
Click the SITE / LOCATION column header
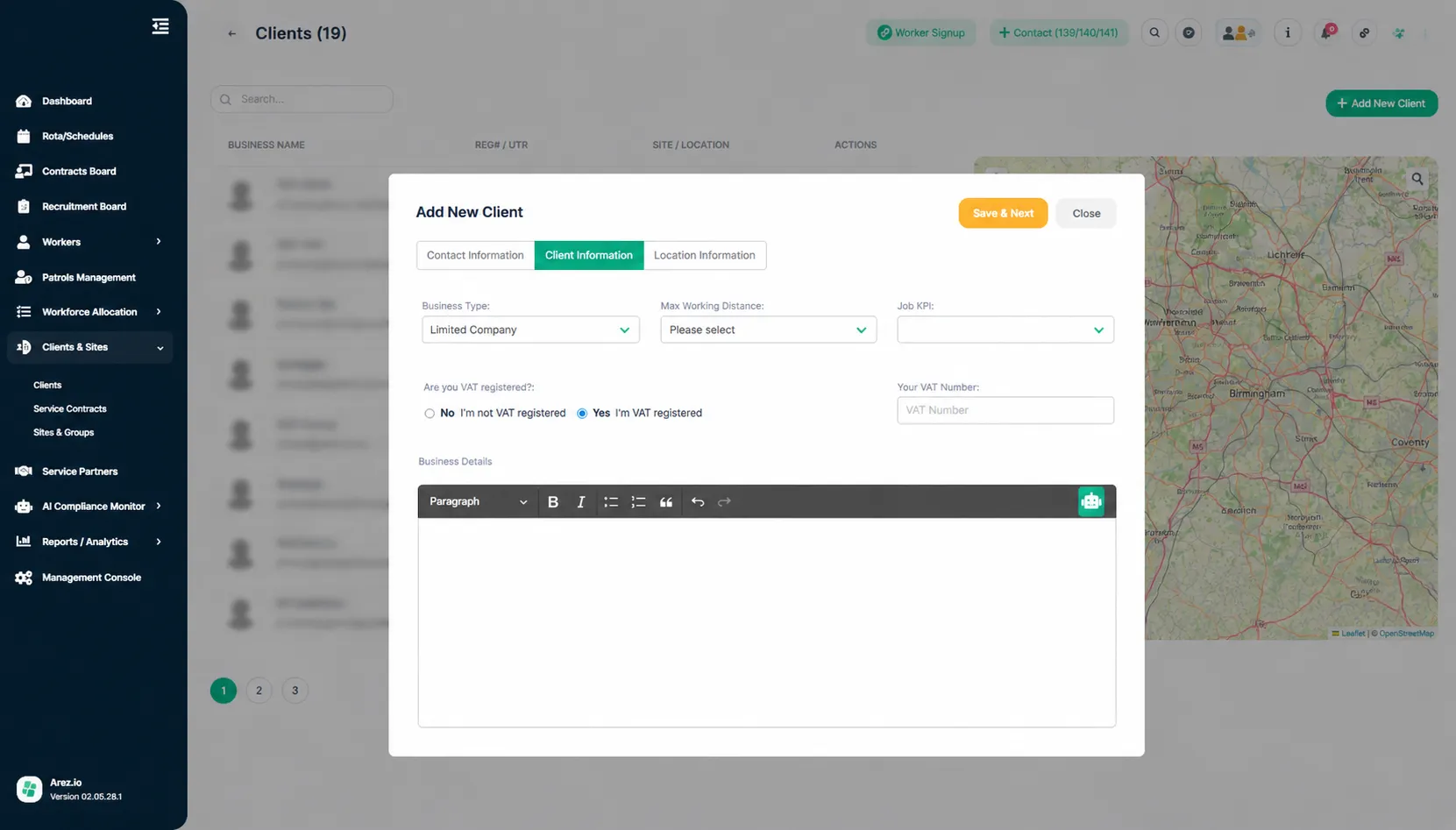[691, 145]
